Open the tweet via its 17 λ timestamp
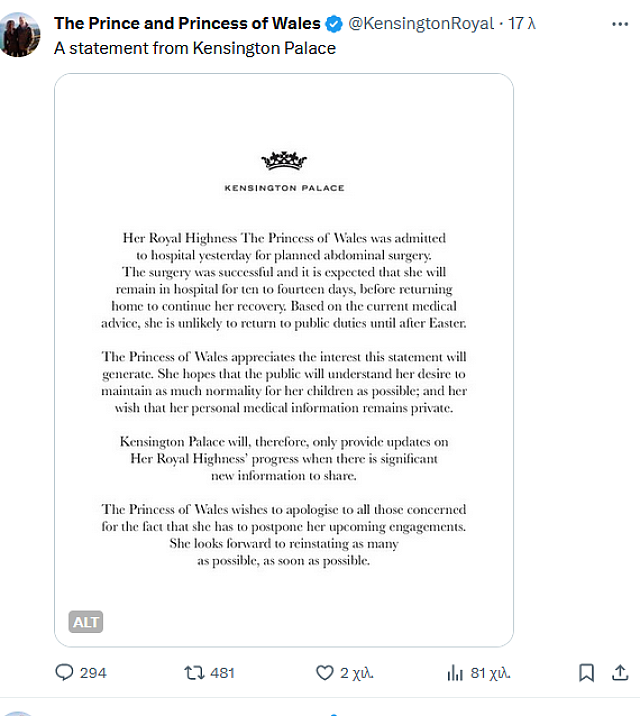 (x=522, y=23)
